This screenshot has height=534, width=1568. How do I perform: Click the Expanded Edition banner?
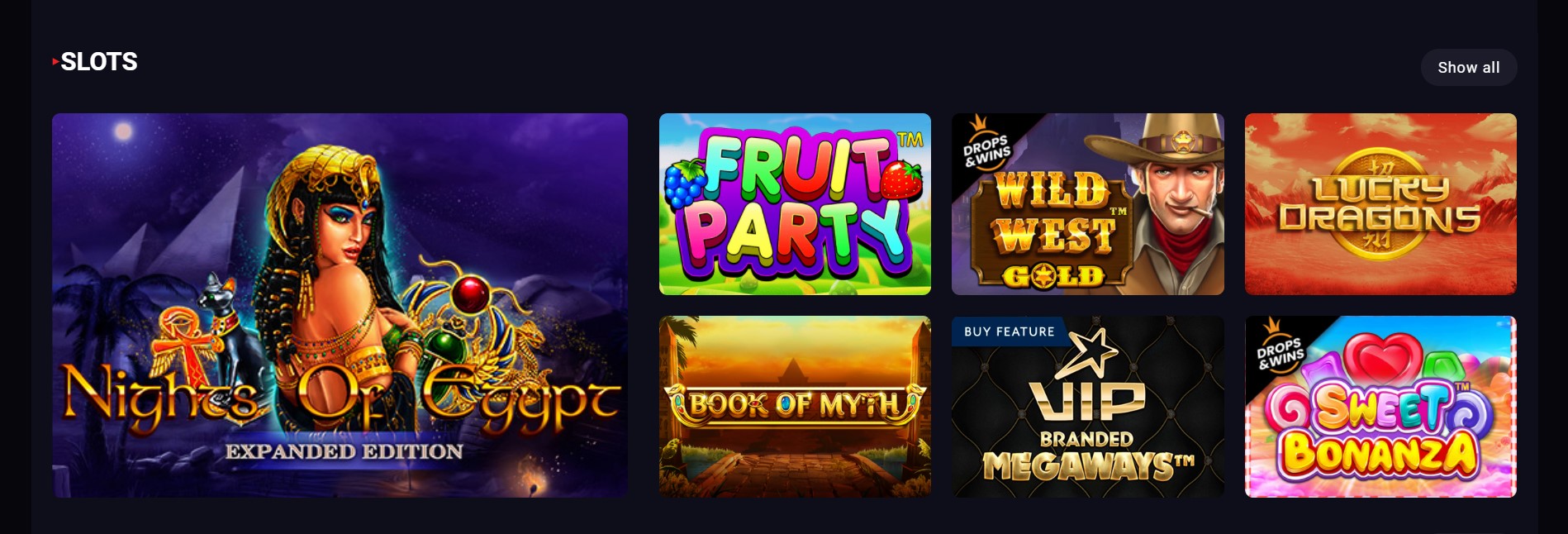tap(344, 451)
